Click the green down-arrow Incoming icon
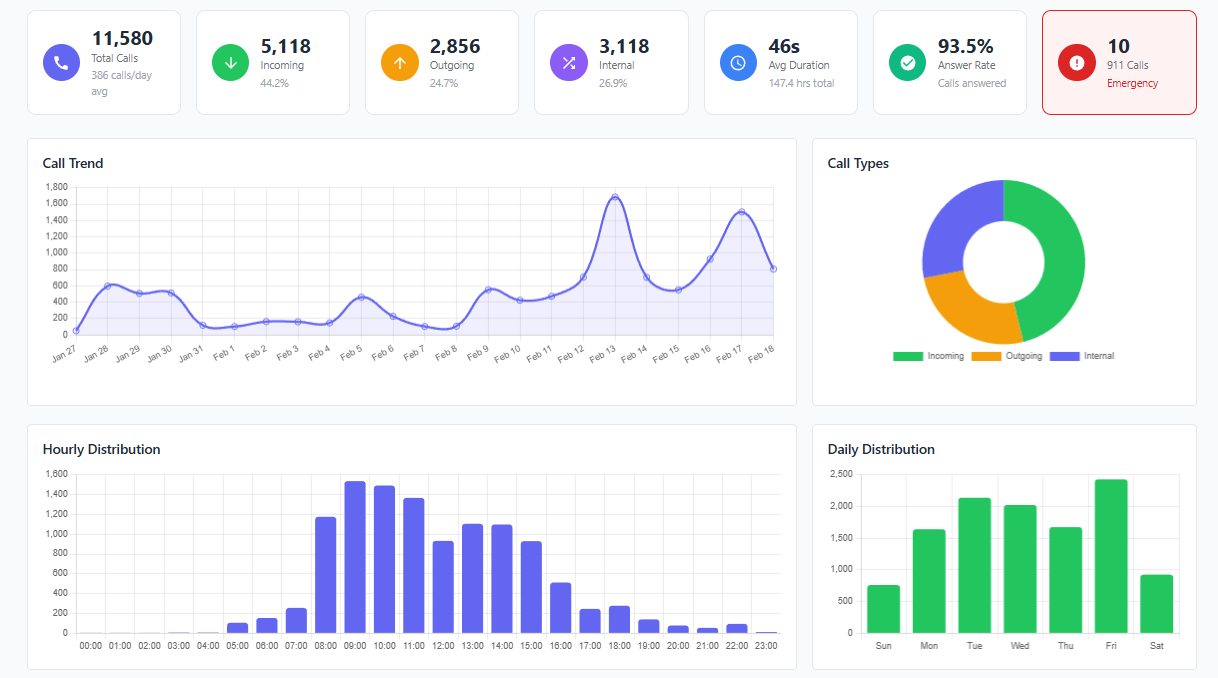Image resolution: width=1218 pixels, height=678 pixels. [x=230, y=63]
